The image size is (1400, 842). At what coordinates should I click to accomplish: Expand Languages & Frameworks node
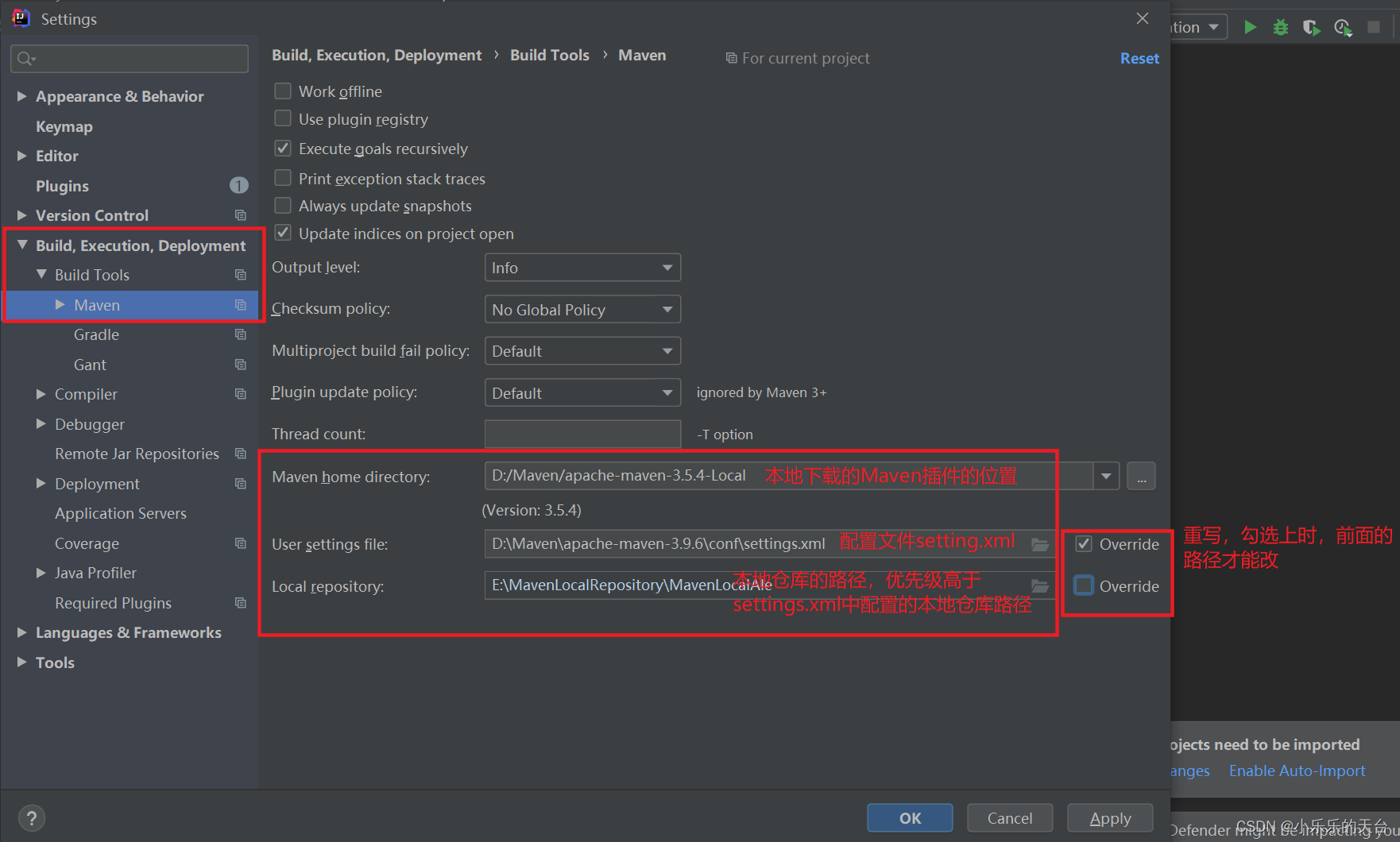[22, 632]
